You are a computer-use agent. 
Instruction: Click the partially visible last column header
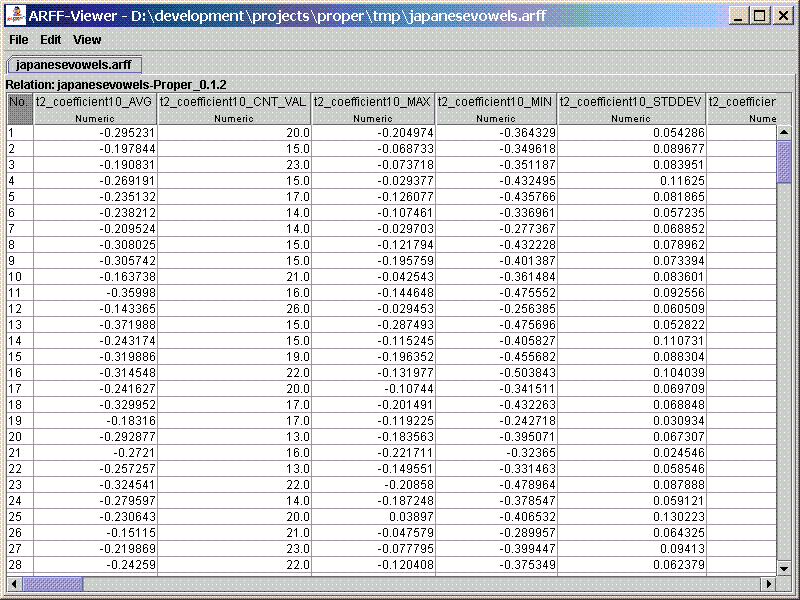(x=742, y=109)
